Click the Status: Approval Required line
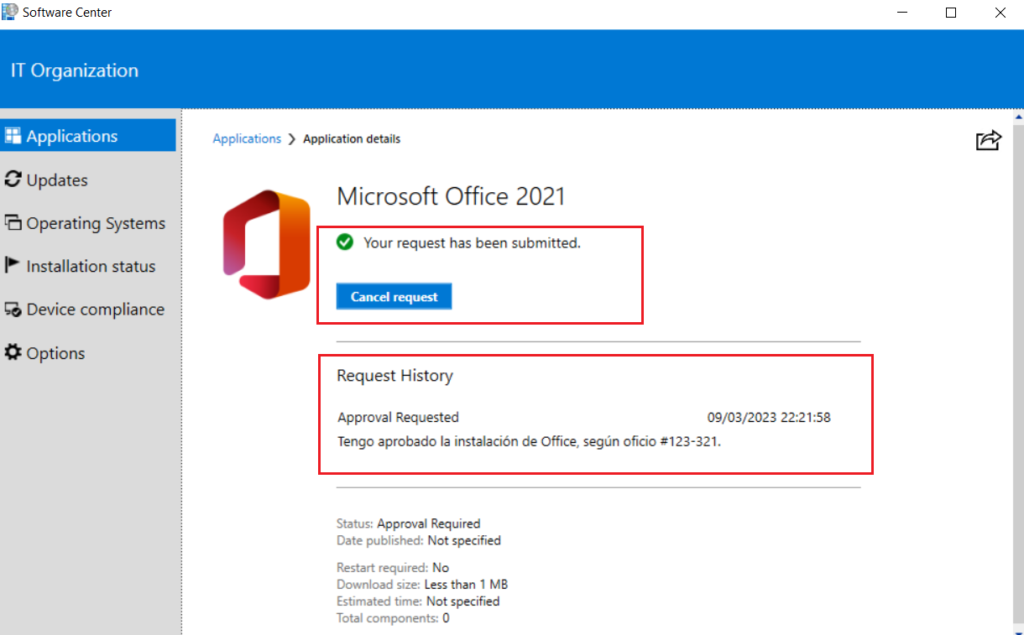Image resolution: width=1024 pixels, height=635 pixels. click(408, 523)
